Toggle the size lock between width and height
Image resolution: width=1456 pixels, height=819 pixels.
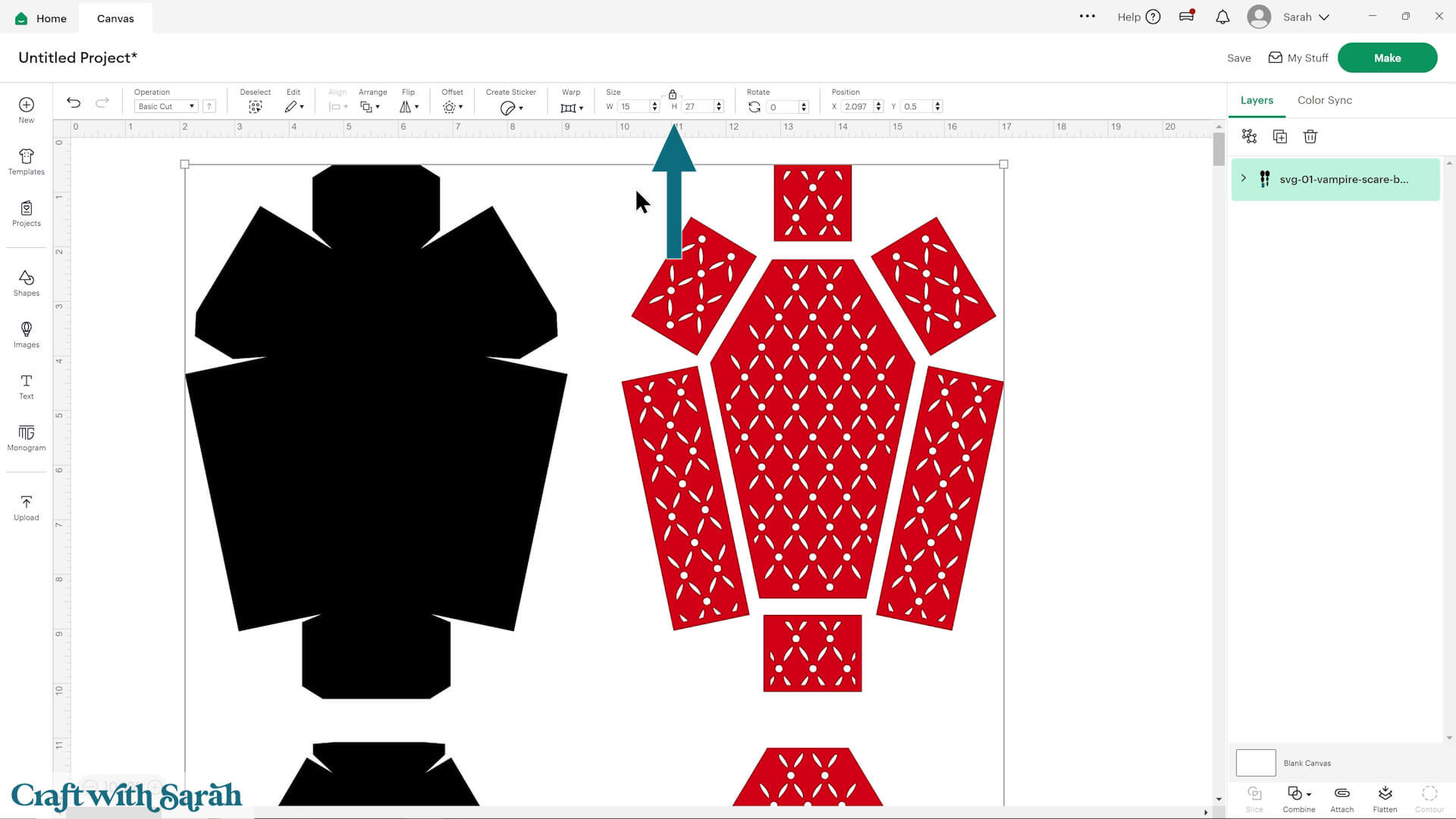click(x=672, y=94)
